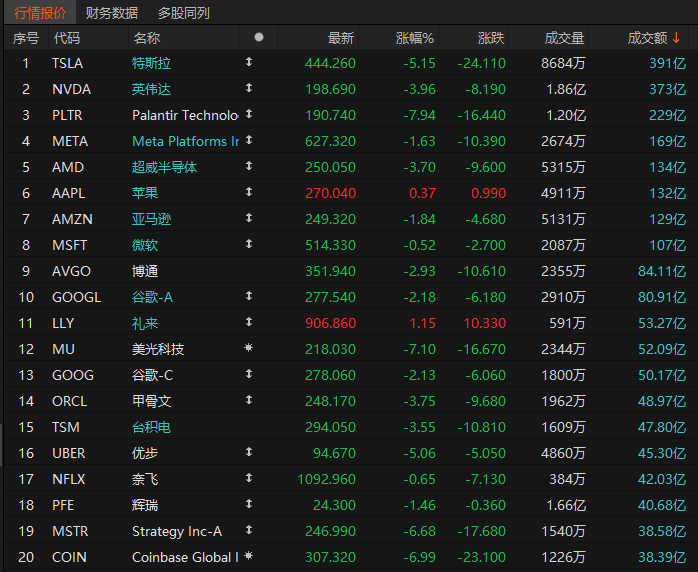Image resolution: width=698 pixels, height=572 pixels.
Task: Sort the table by 涨幅% column
Action: pyautogui.click(x=414, y=38)
